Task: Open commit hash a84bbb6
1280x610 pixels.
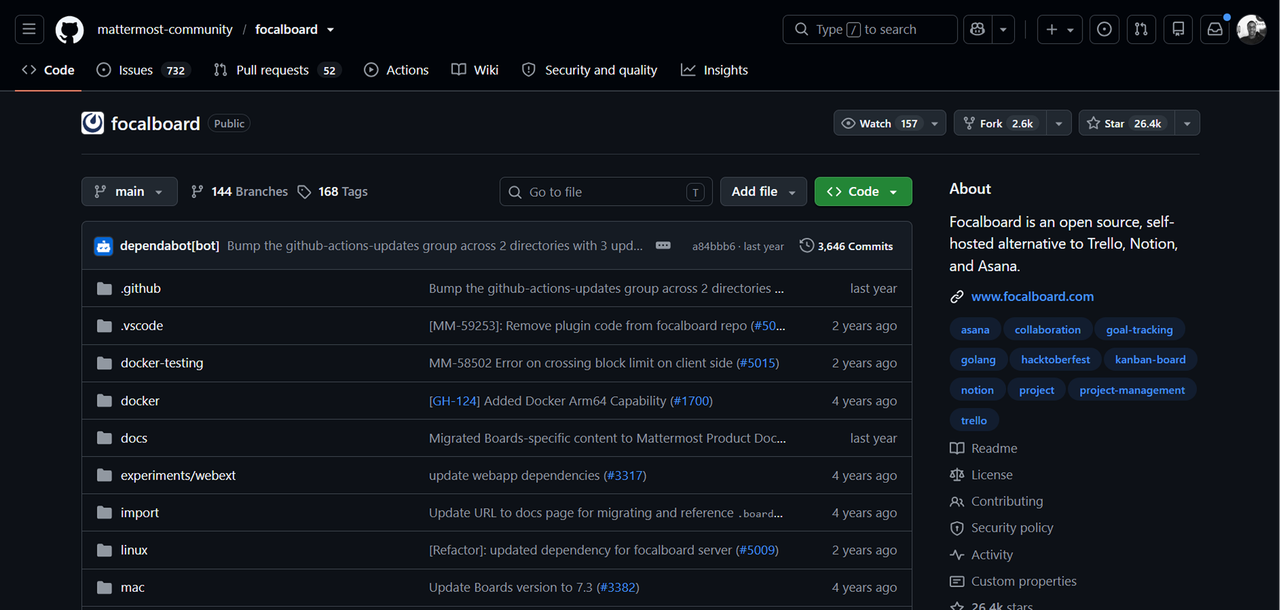Action: pyautogui.click(x=713, y=246)
